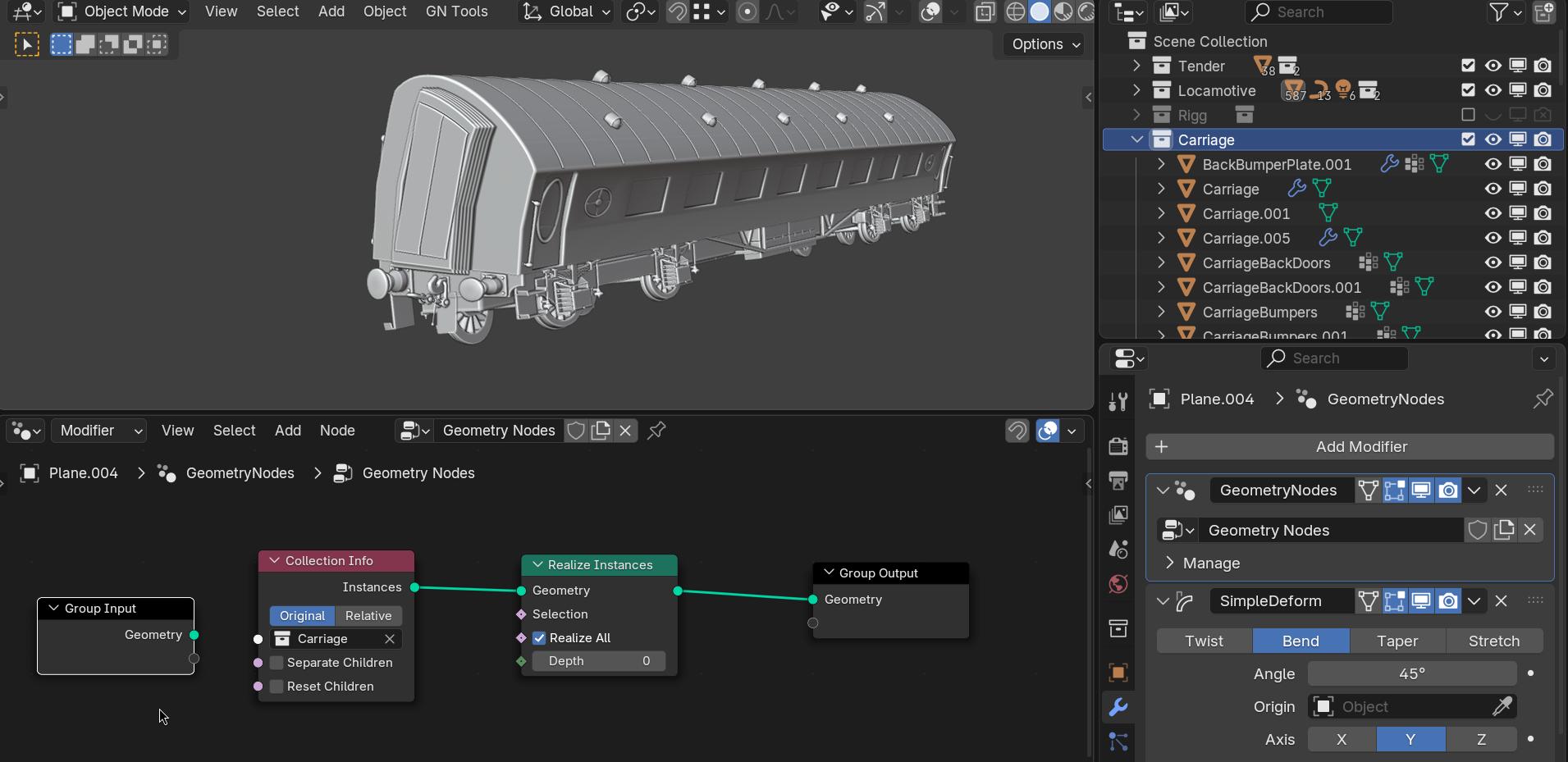Open the Tool properties tab icon
Screen dimensions: 1568x762
[1118, 401]
